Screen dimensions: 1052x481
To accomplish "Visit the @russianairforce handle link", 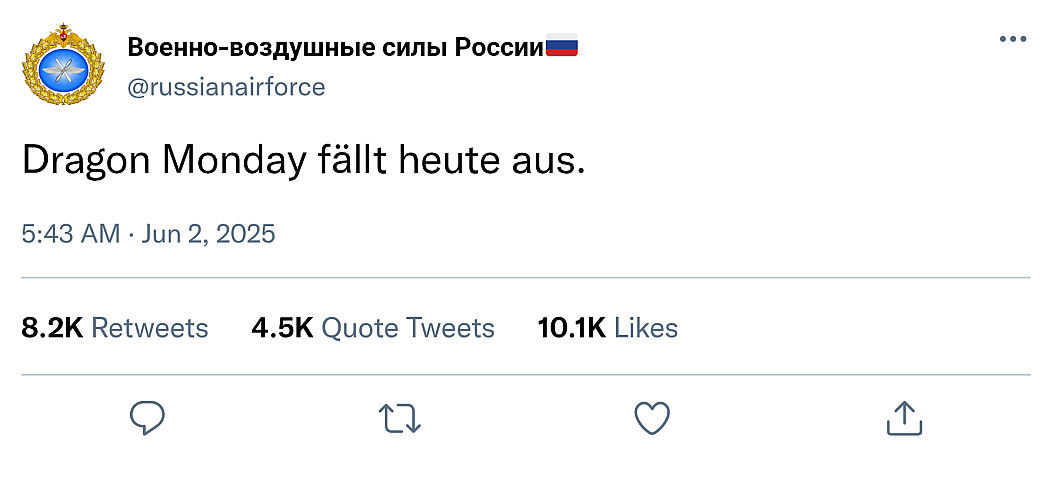I will (226, 87).
